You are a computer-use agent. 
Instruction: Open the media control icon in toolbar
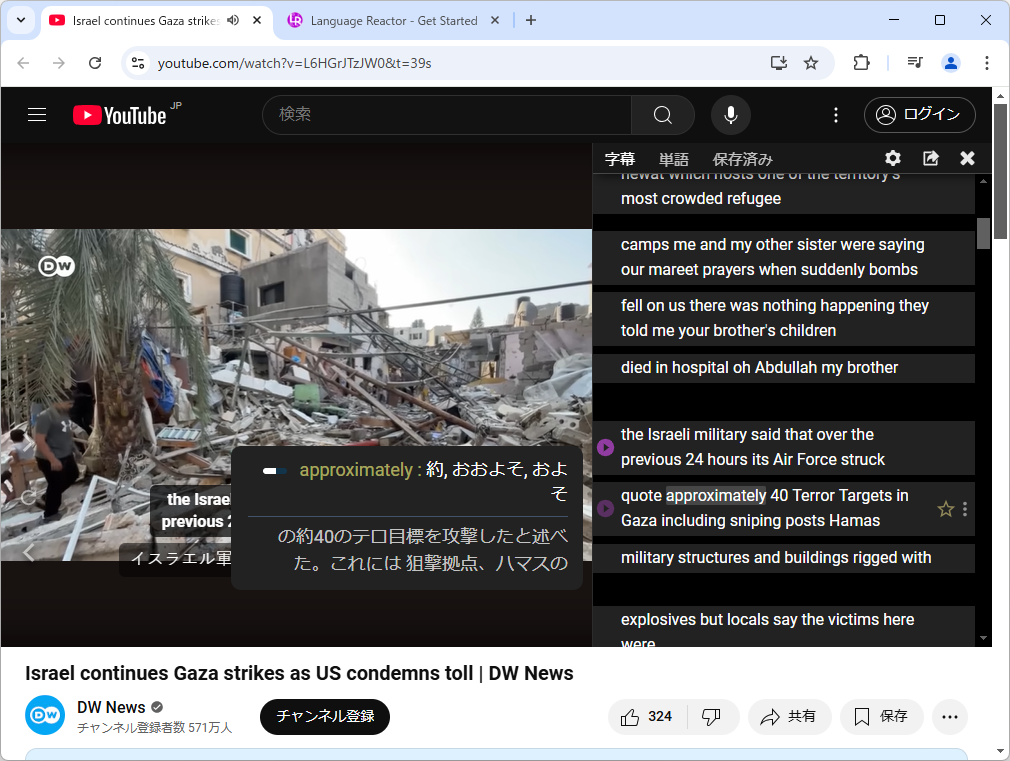(915, 63)
